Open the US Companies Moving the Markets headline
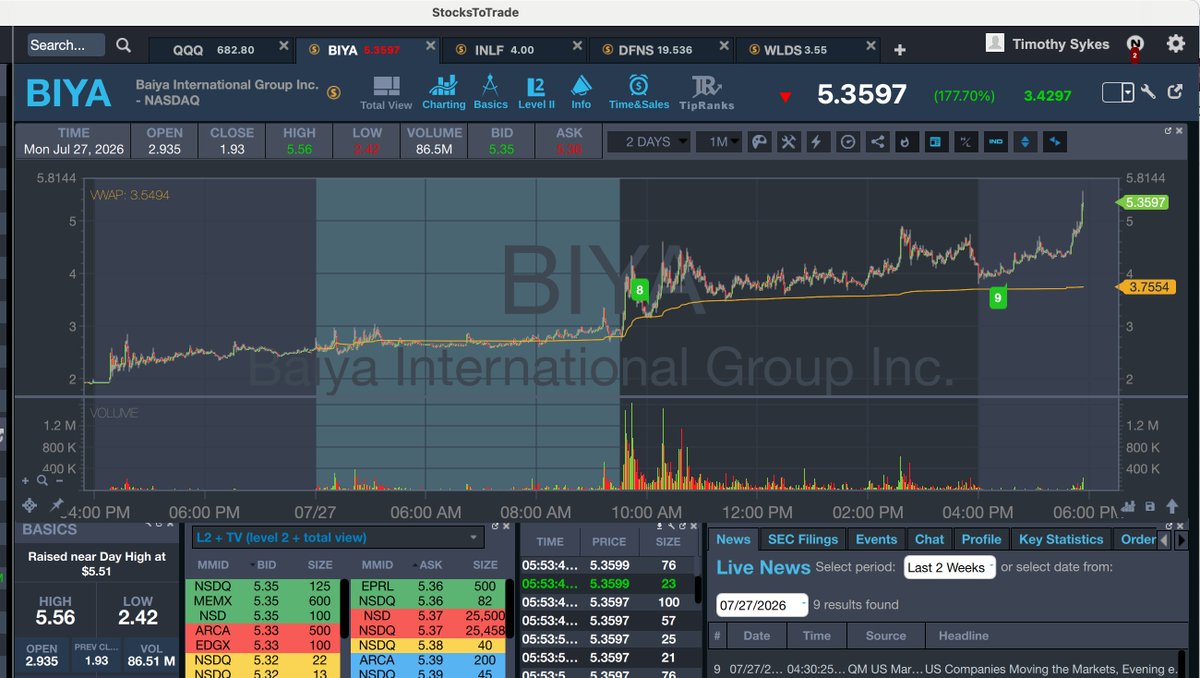Viewport: 1200px width, 678px height. (1051, 669)
